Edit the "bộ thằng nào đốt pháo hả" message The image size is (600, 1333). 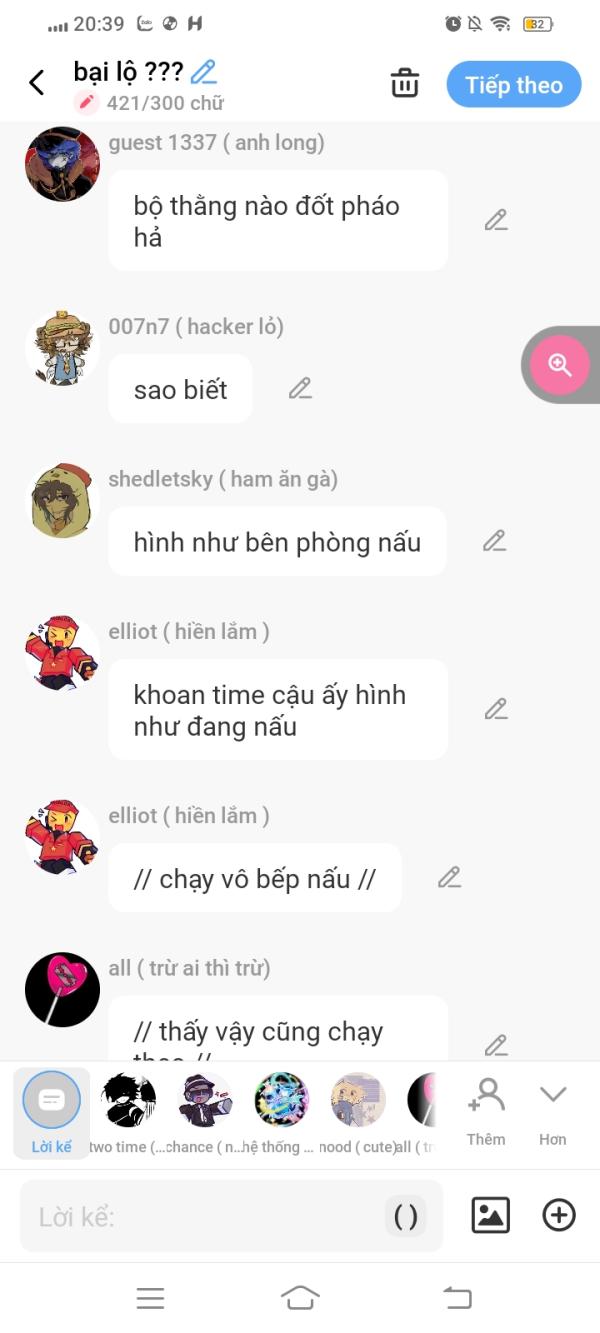(496, 221)
